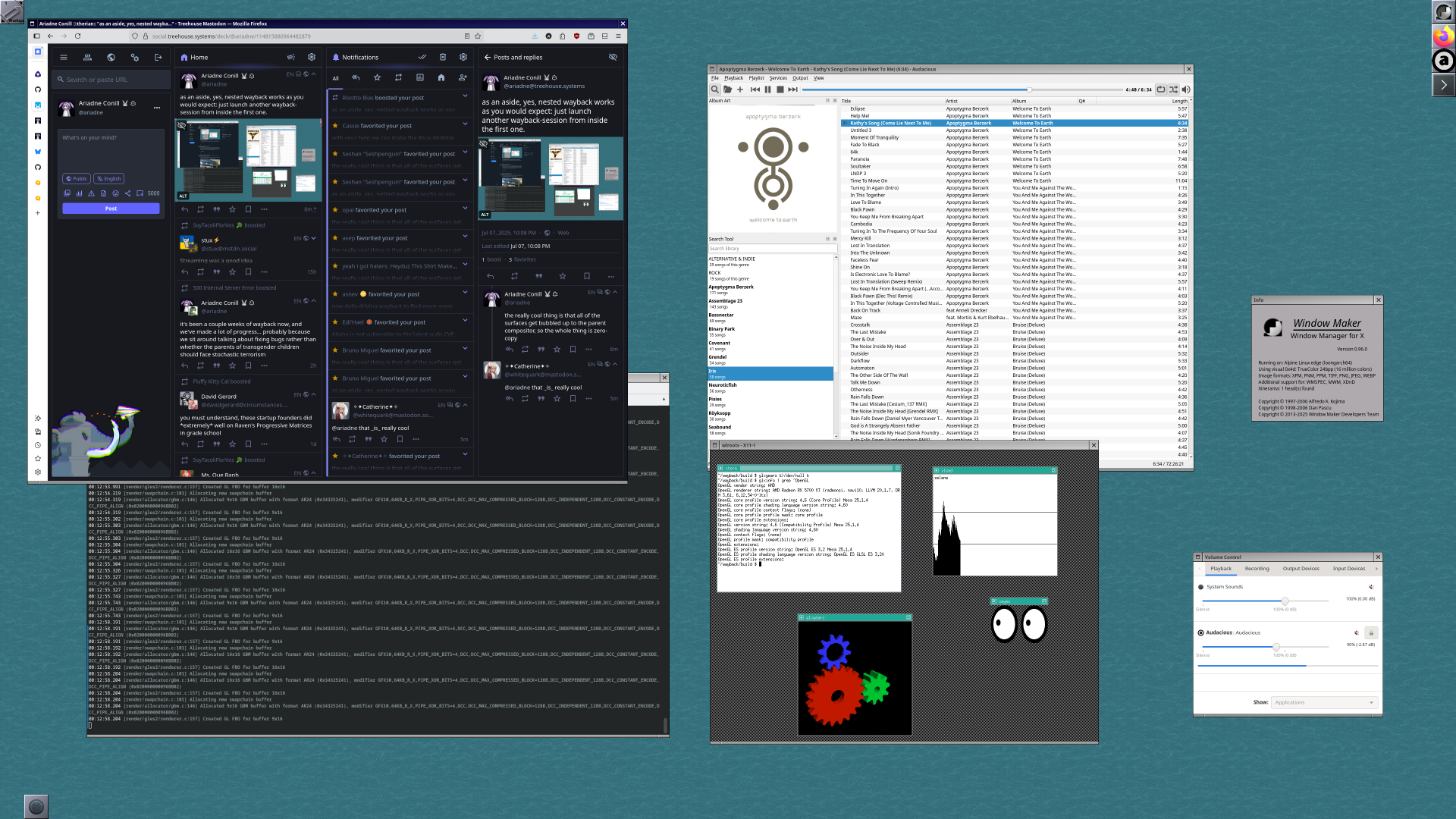Open the Show Applications dropdown in Volume Control
Screen dimensions: 1456x819
click(1324, 702)
